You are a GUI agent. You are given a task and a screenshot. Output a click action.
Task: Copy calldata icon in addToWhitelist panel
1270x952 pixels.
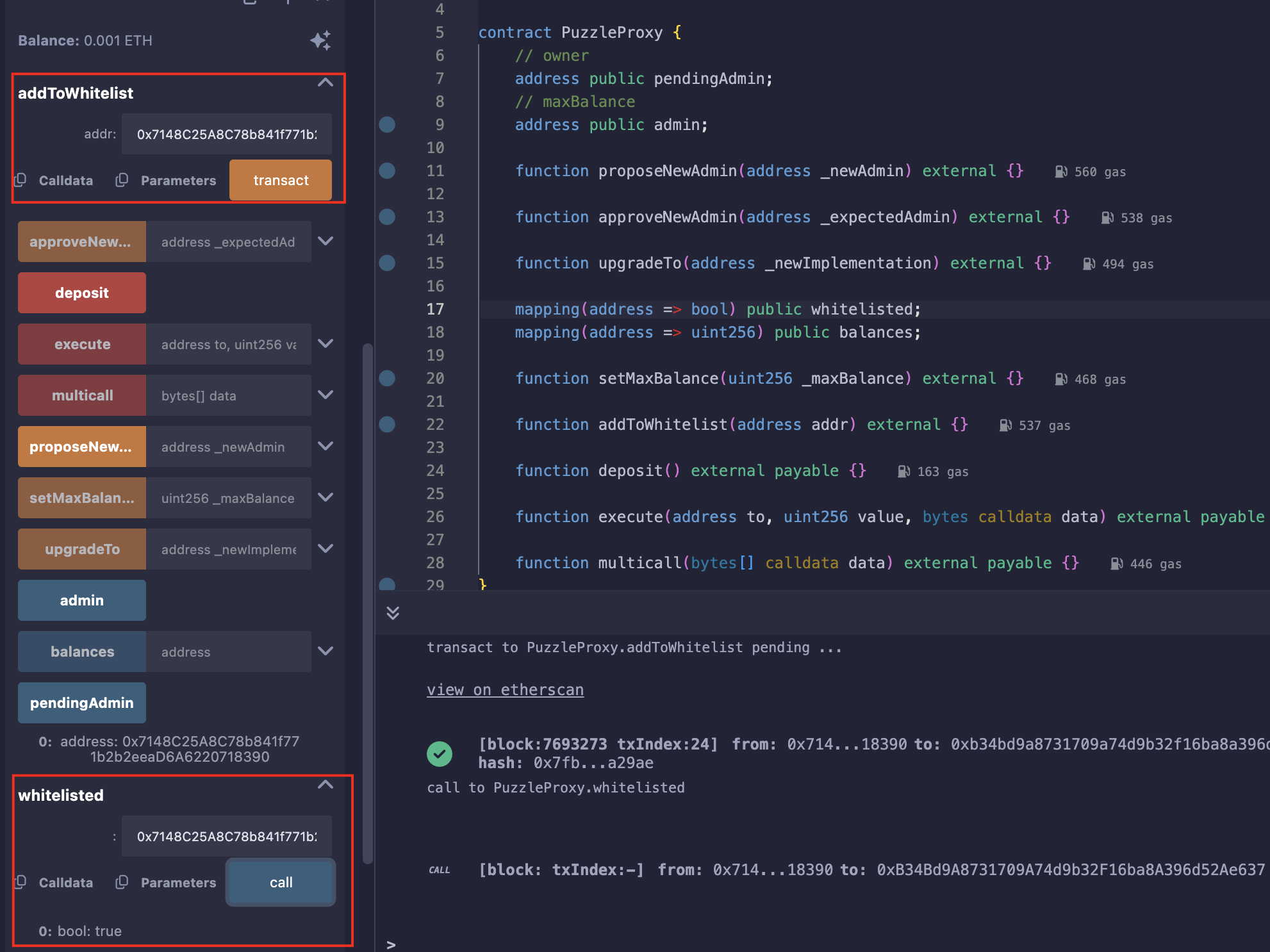point(21,180)
